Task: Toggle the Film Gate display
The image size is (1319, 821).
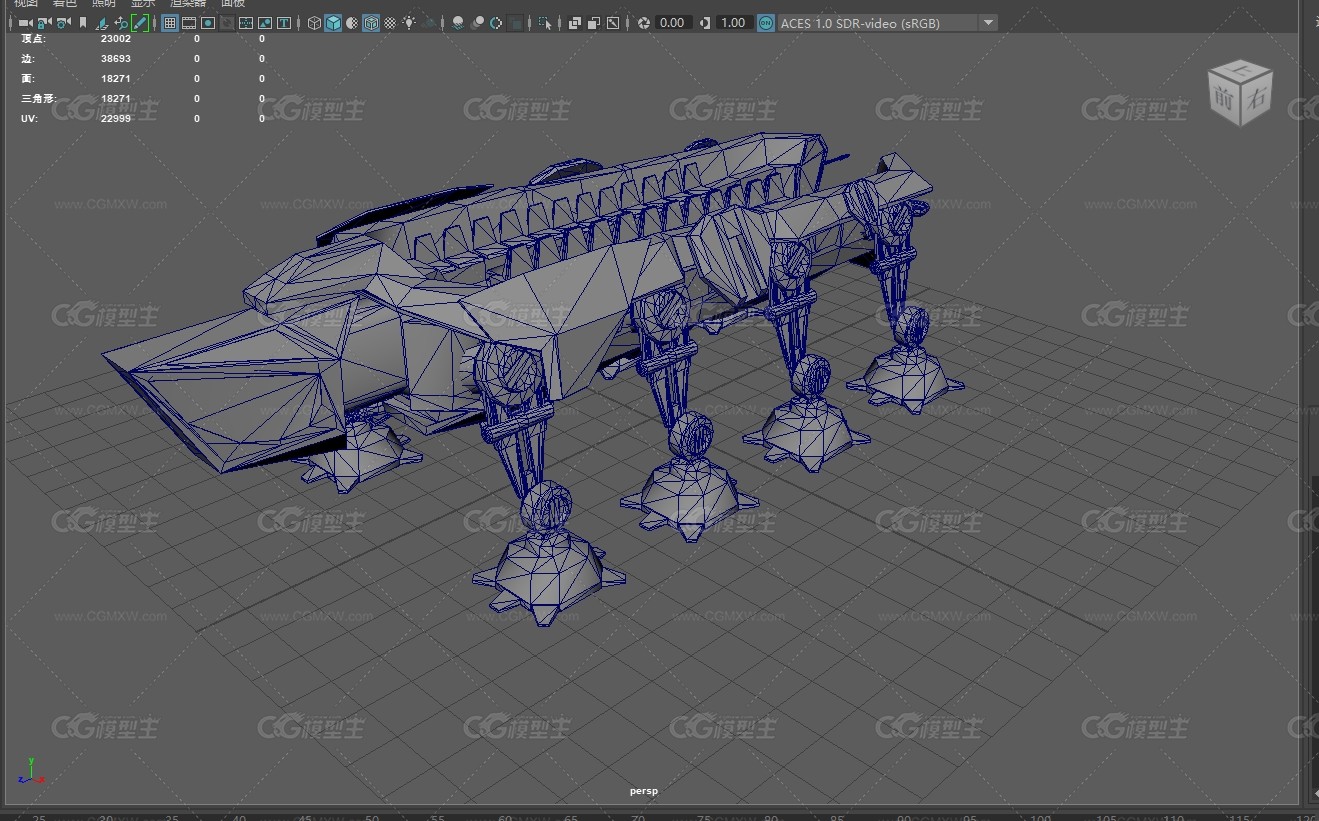Action: [188, 22]
